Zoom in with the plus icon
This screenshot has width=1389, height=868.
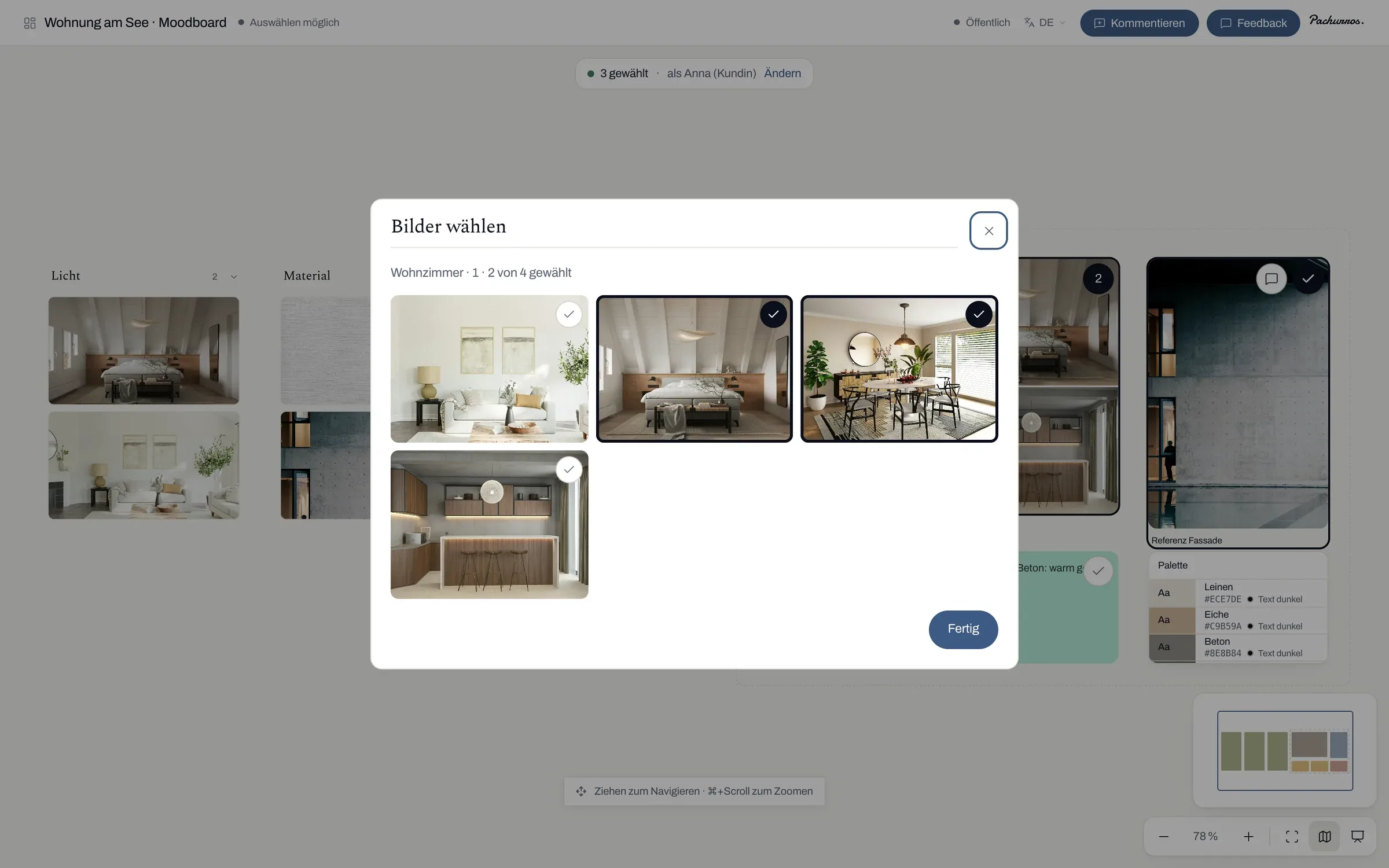pyautogui.click(x=1248, y=837)
